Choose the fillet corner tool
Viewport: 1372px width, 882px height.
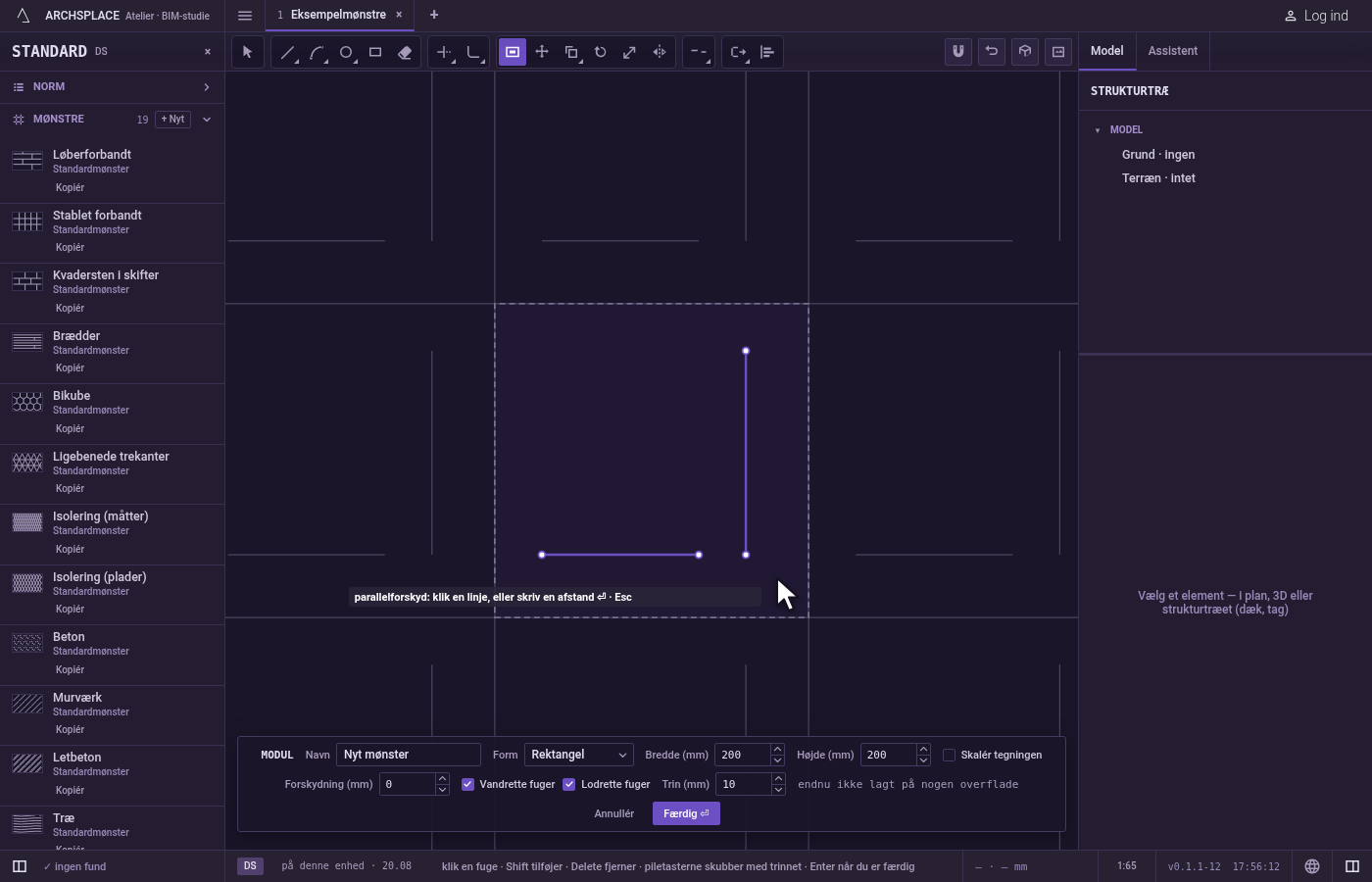pos(473,52)
